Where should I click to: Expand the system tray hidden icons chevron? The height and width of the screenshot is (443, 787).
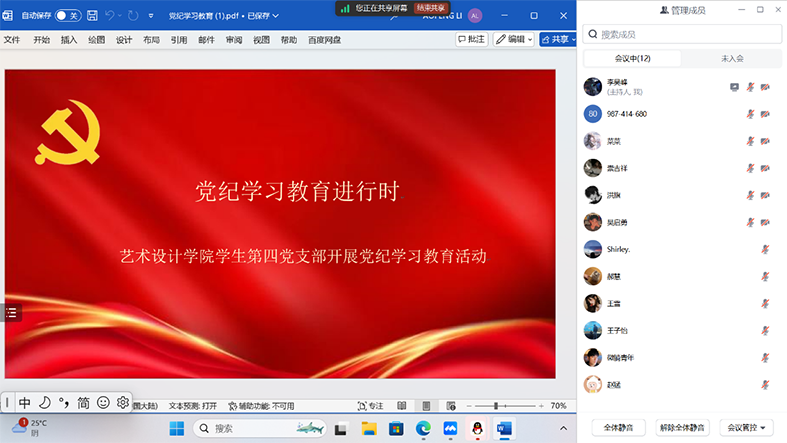click(563, 428)
